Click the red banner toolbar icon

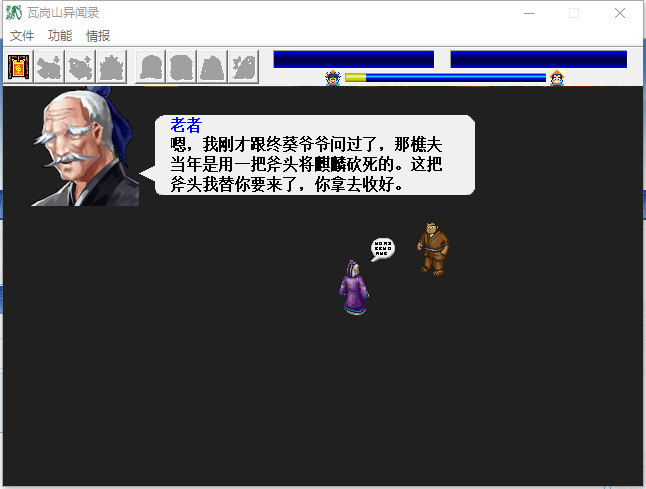coord(19,67)
